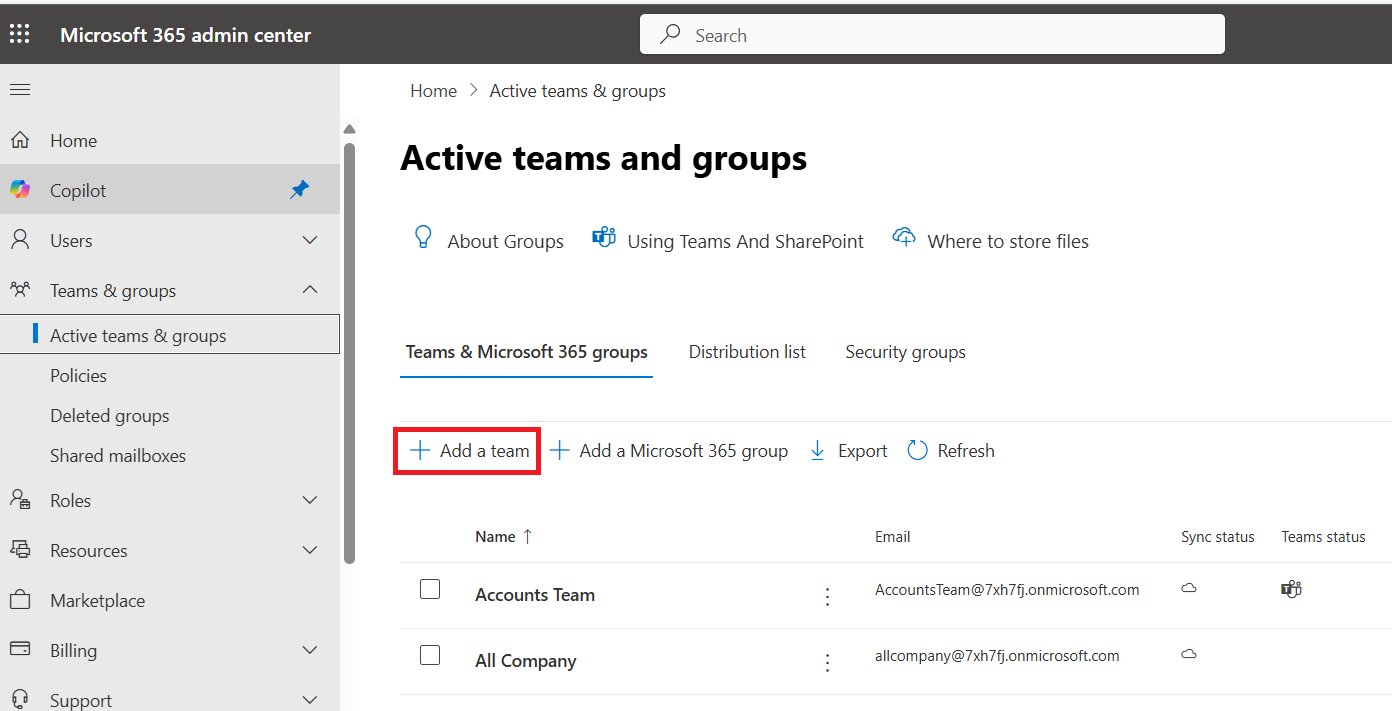Collapse the Teams & groups section
This screenshot has width=1392, height=711.
pos(310,290)
